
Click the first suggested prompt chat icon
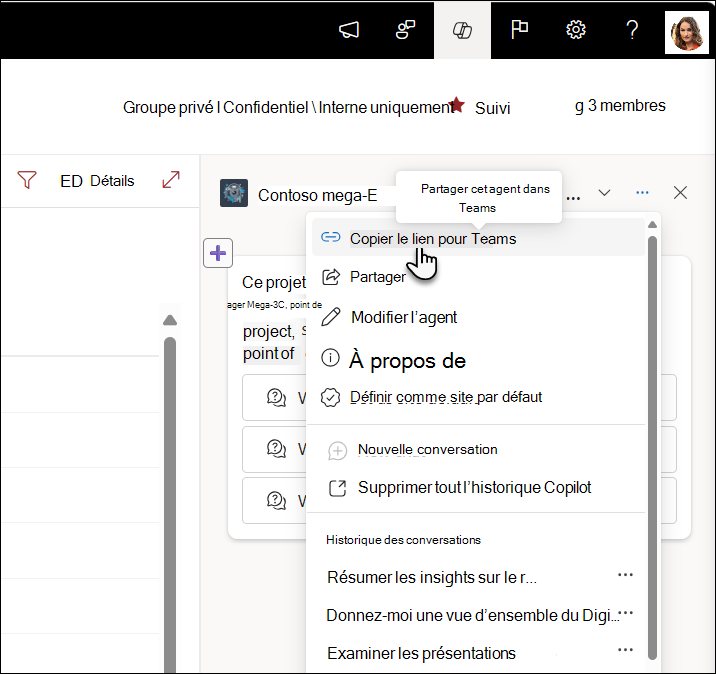click(276, 397)
